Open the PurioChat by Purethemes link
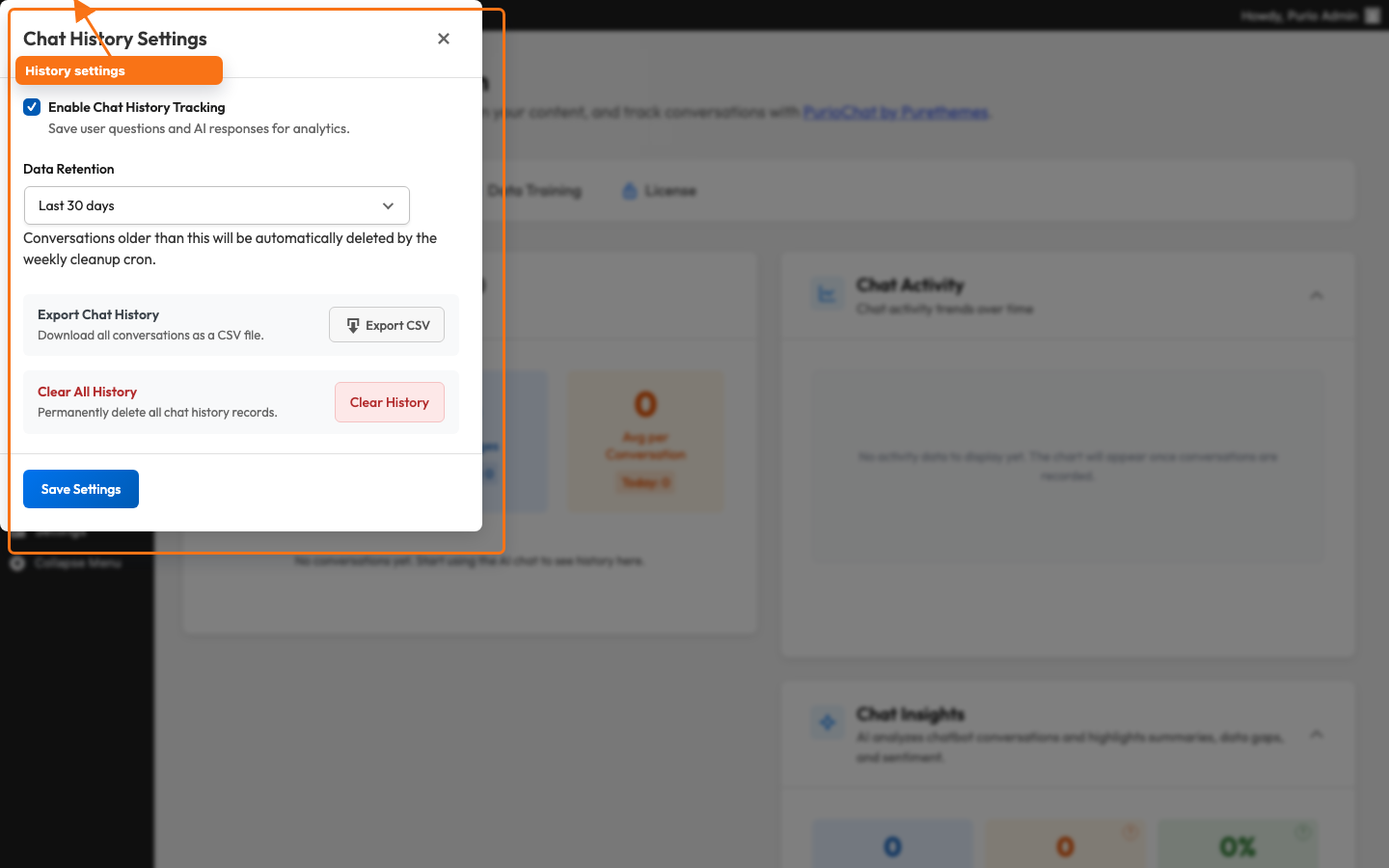The height and width of the screenshot is (868, 1389). [896, 112]
